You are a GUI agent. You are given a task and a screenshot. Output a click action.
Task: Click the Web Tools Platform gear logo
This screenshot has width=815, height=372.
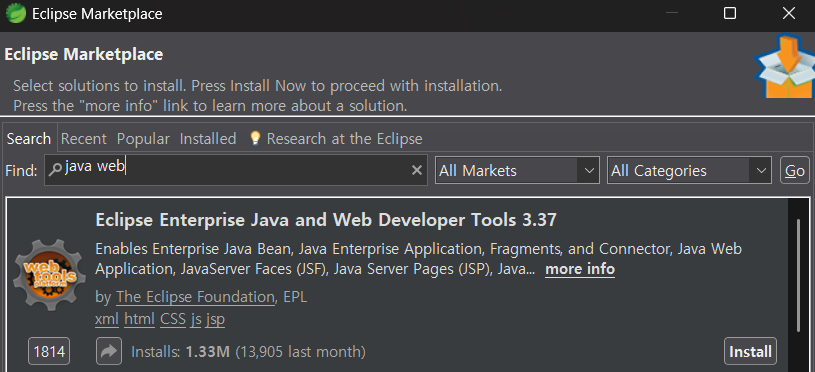click(x=49, y=274)
